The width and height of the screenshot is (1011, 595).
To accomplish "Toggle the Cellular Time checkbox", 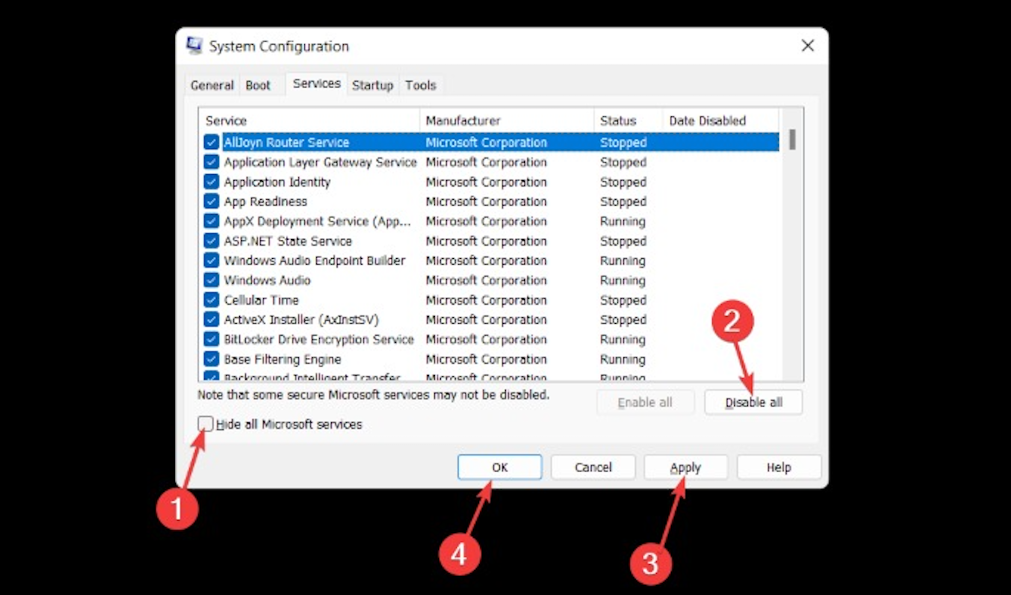I will [x=211, y=300].
